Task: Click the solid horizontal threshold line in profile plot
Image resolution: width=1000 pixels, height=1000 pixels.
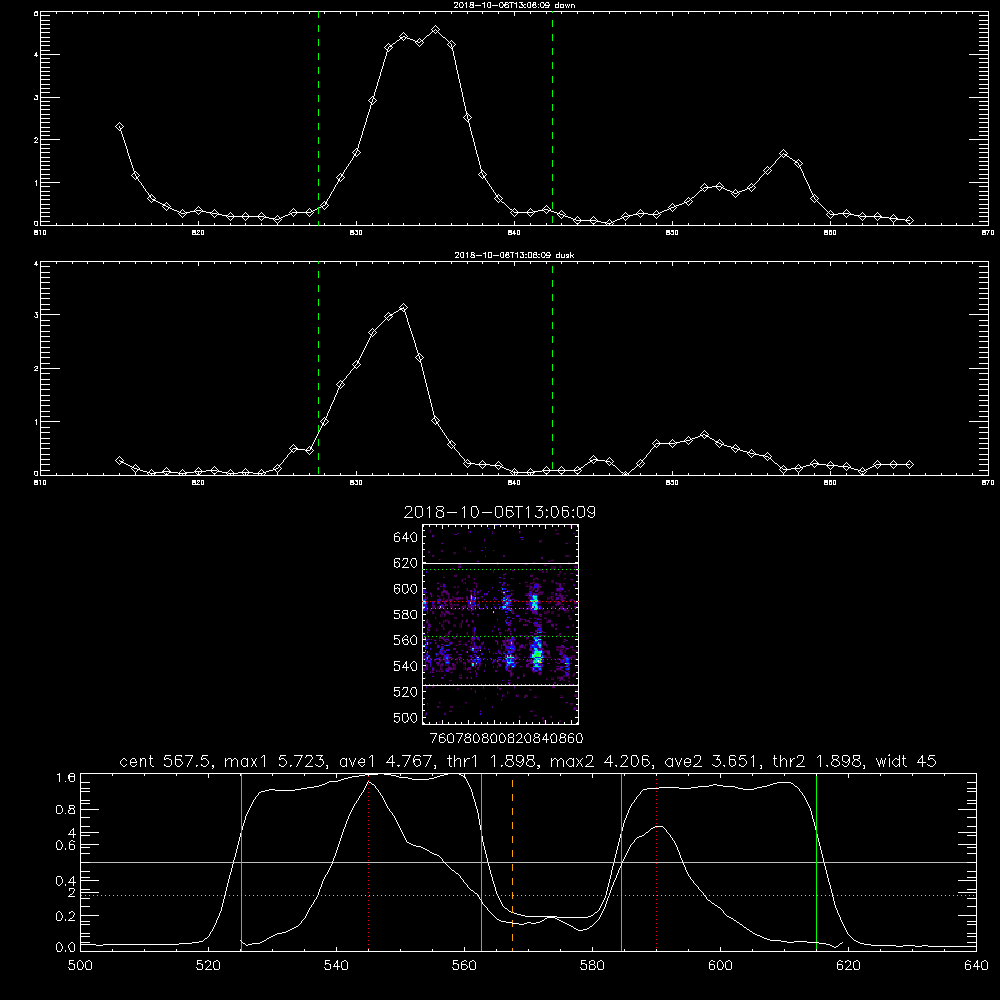Action: point(528,862)
